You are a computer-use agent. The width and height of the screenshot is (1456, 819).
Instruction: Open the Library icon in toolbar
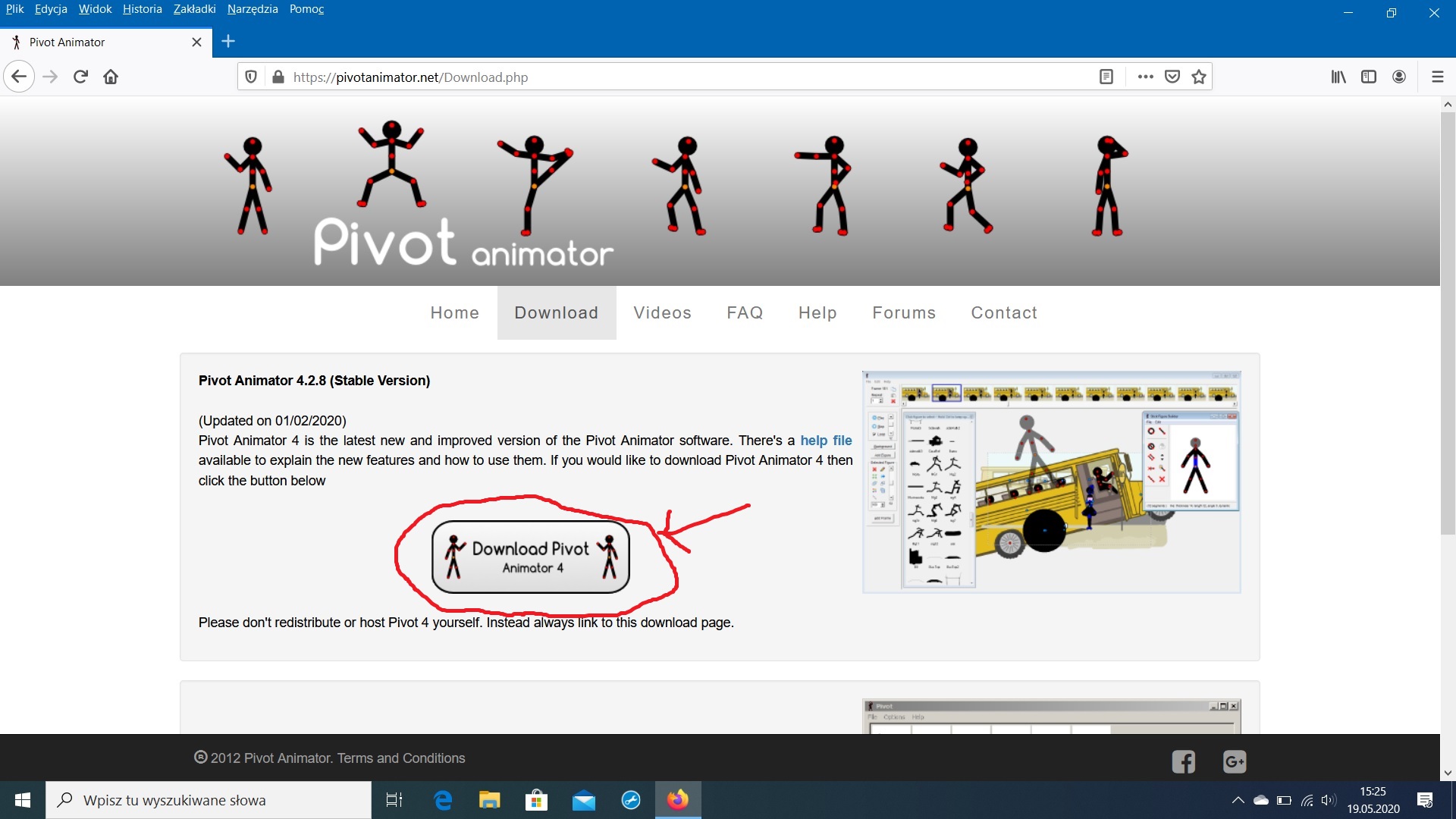[x=1338, y=77]
